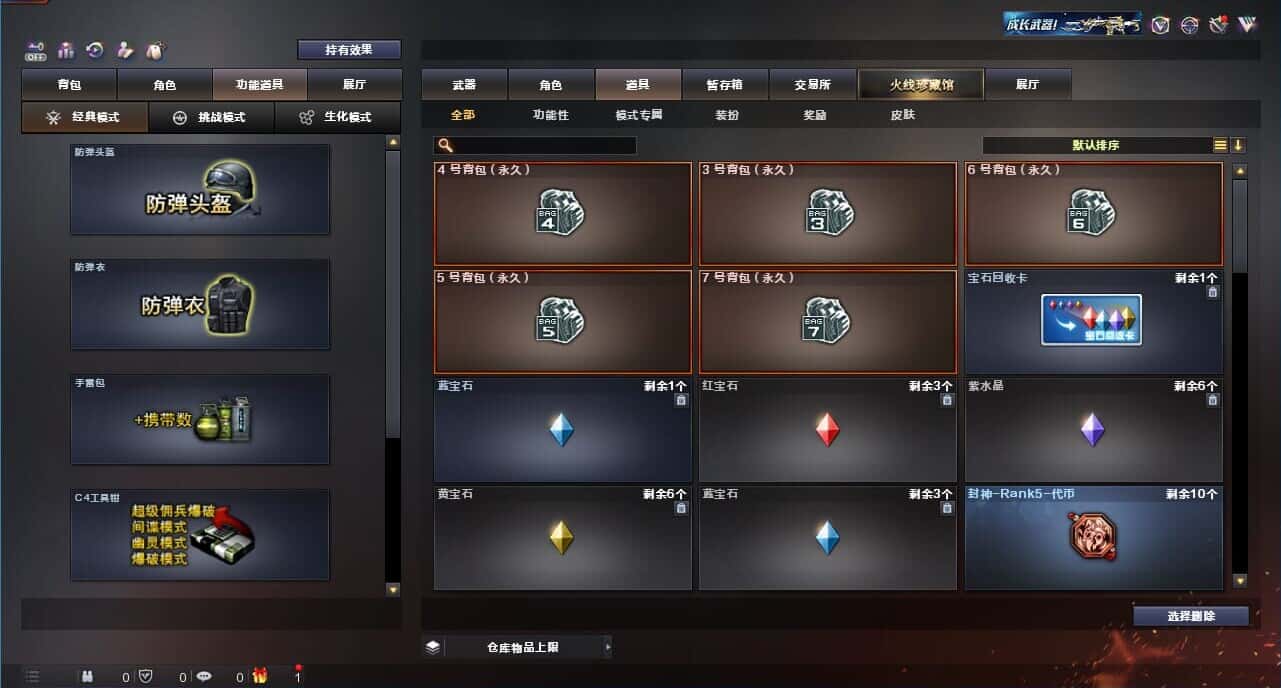
Task: Click the crosshair target icon
Action: click(x=1189, y=25)
